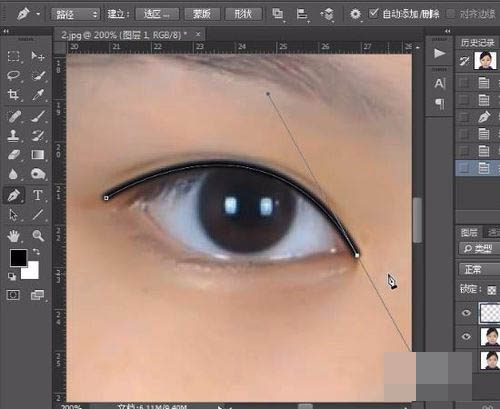The height and width of the screenshot is (409, 500).
Task: Switch to 2.jpg document tab
Action: [124, 35]
